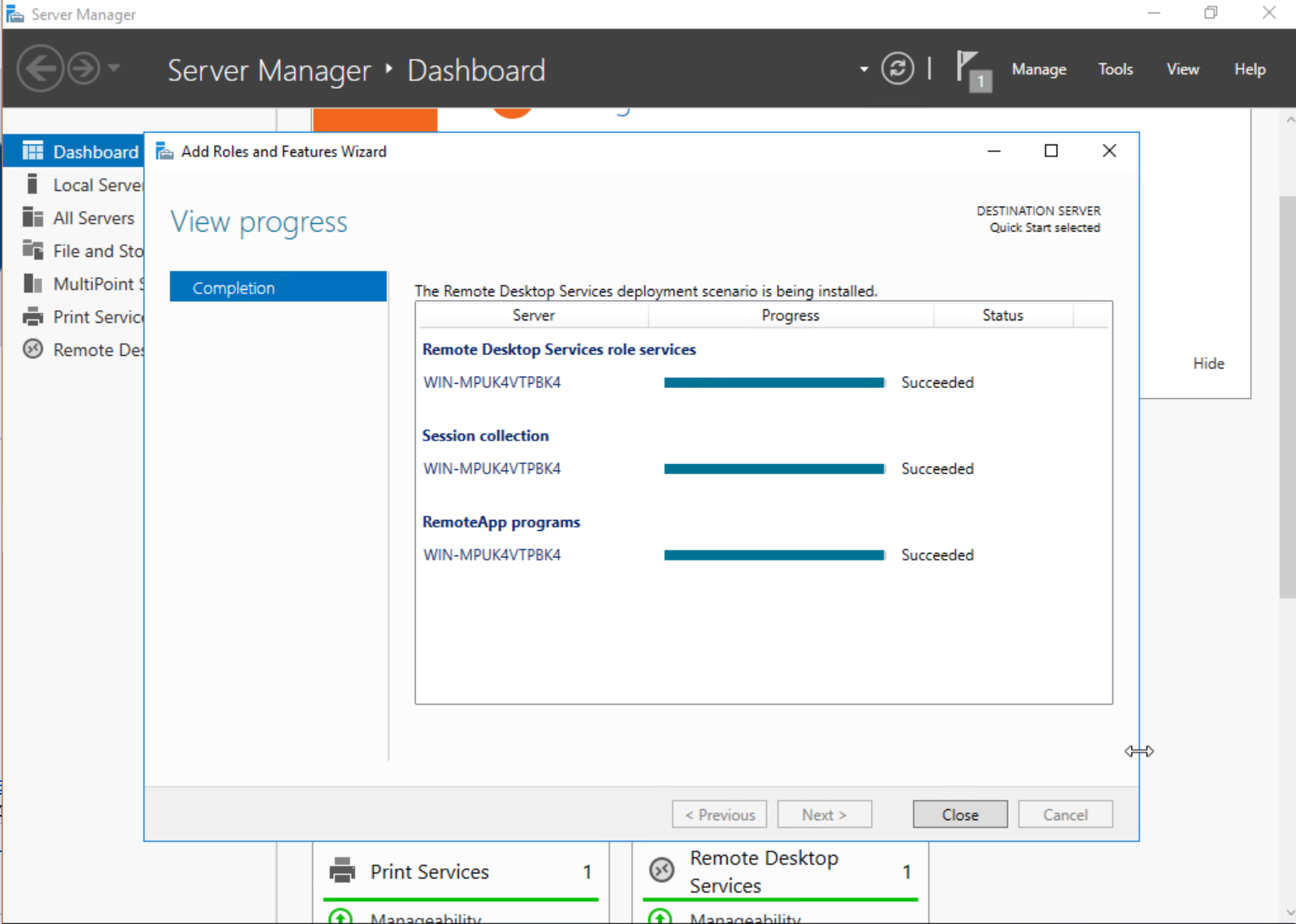Click server name under RemoteApp programs

[x=492, y=555]
